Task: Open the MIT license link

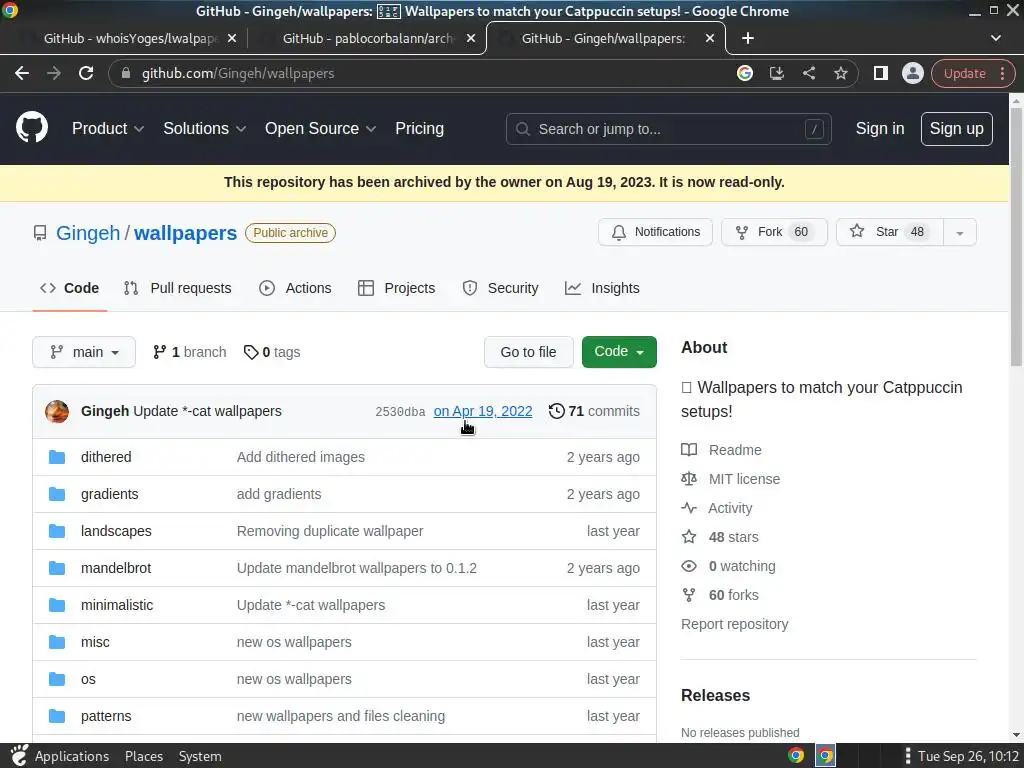Action: point(731,479)
